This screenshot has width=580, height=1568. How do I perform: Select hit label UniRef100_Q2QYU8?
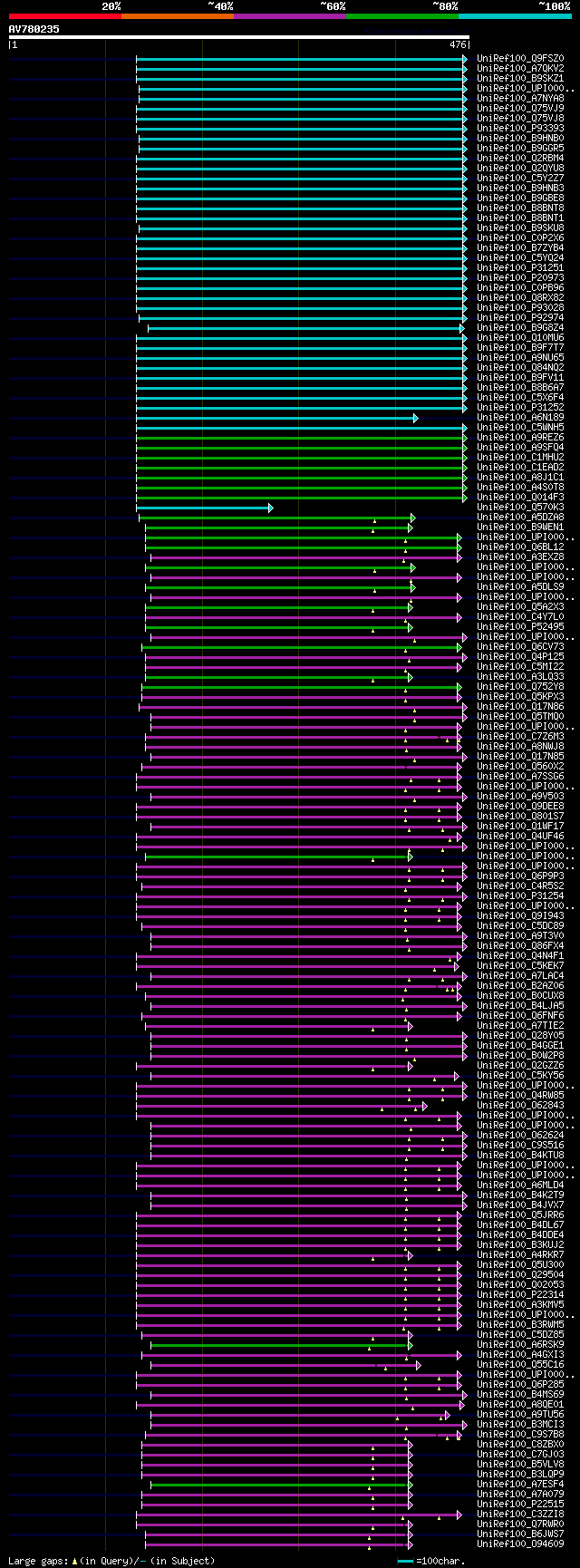[520, 169]
